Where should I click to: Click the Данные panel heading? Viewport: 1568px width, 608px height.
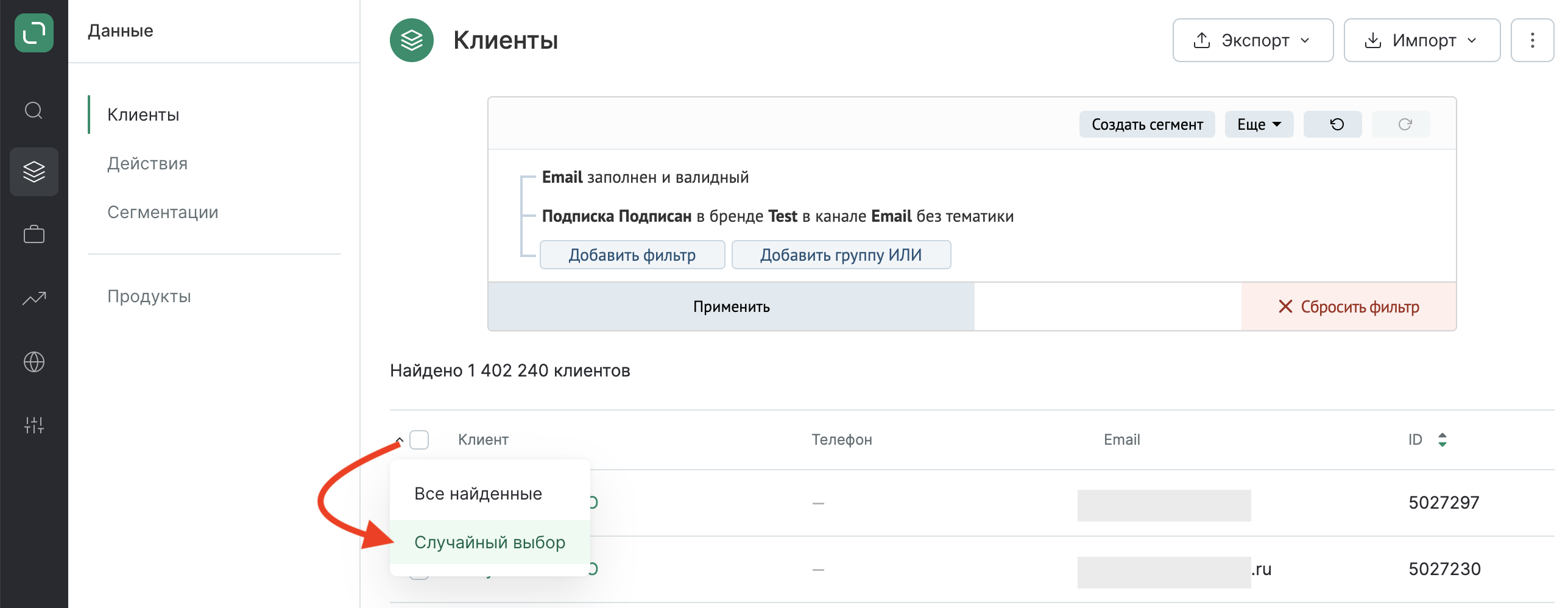[x=121, y=30]
